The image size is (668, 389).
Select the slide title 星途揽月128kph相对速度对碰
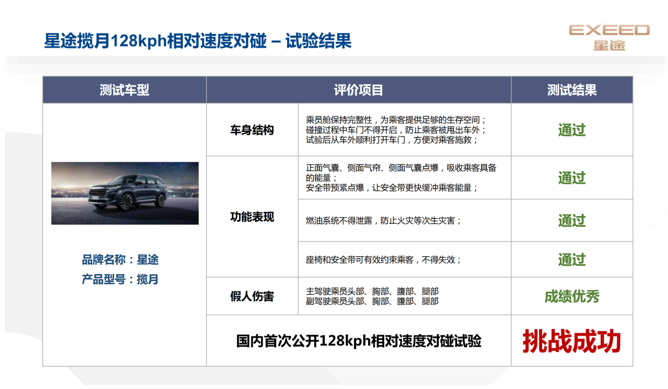[155, 41]
